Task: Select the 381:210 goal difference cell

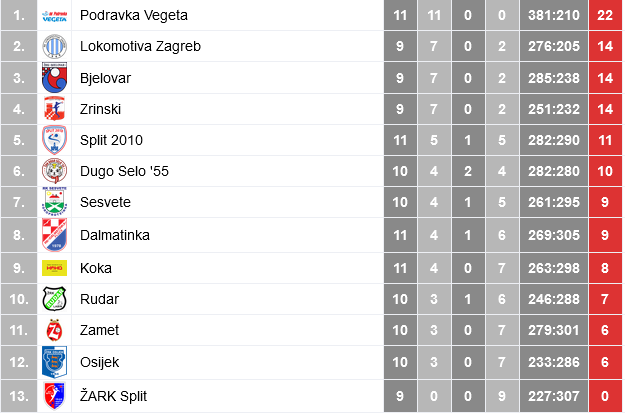Action: (x=554, y=15)
